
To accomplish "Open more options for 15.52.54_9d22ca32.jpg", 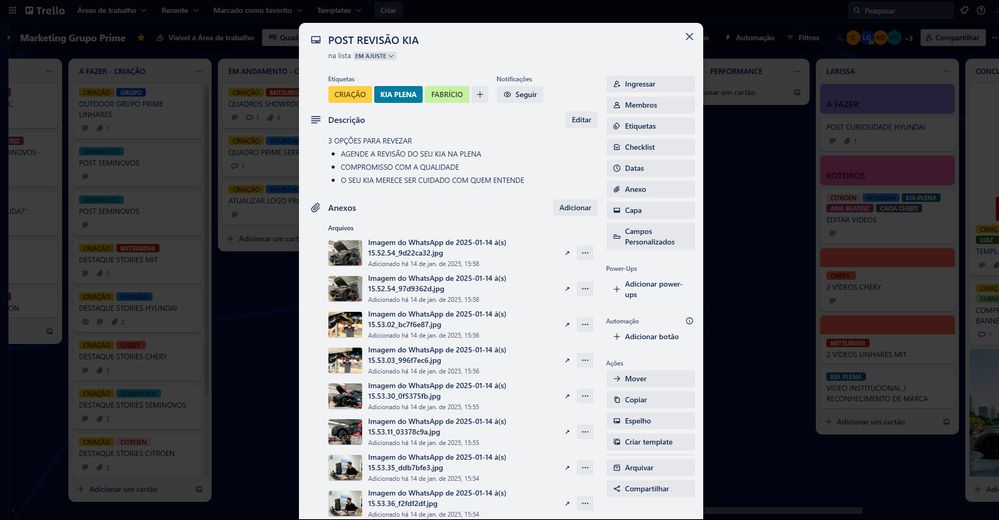I will click(x=585, y=253).
